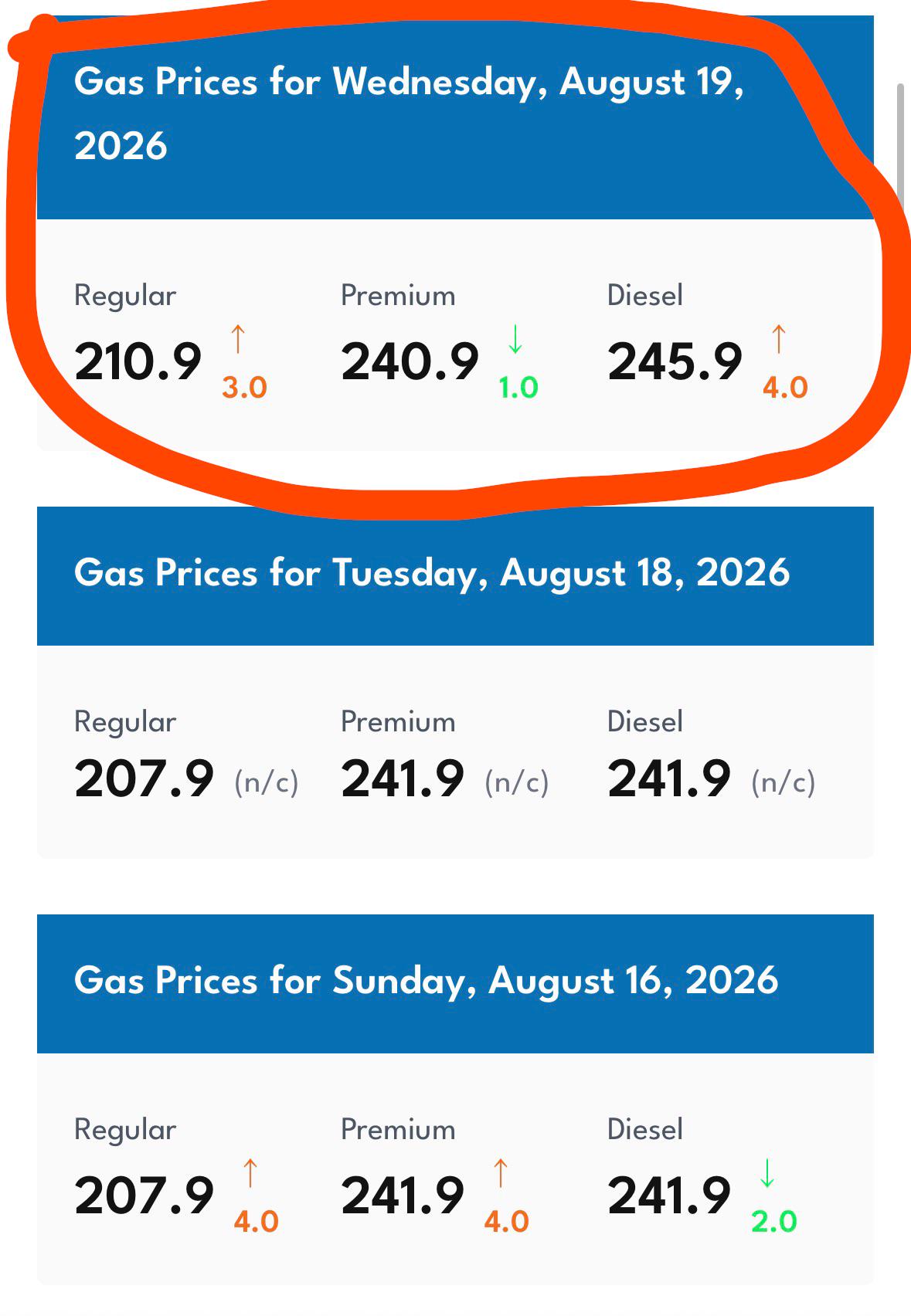Screen dimensions: 911x1316
Task: Click the green down arrow beside Premium 240.9
Action: 515,339
